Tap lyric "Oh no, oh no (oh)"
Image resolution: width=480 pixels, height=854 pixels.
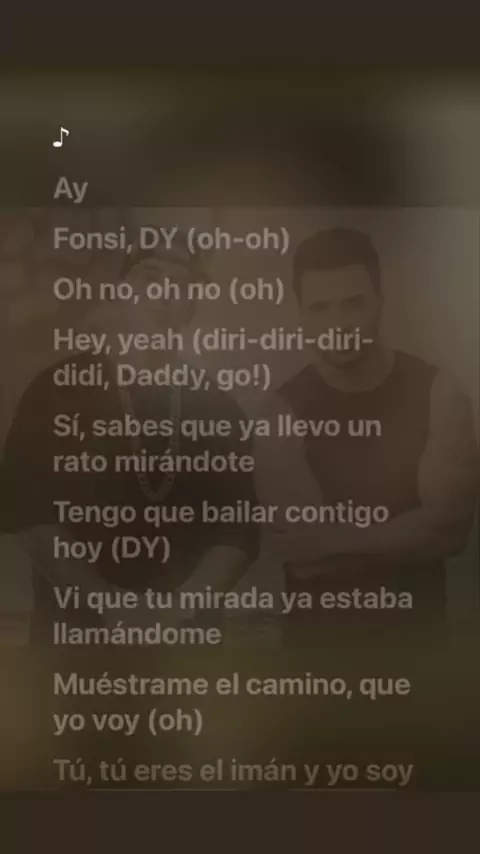168,289
